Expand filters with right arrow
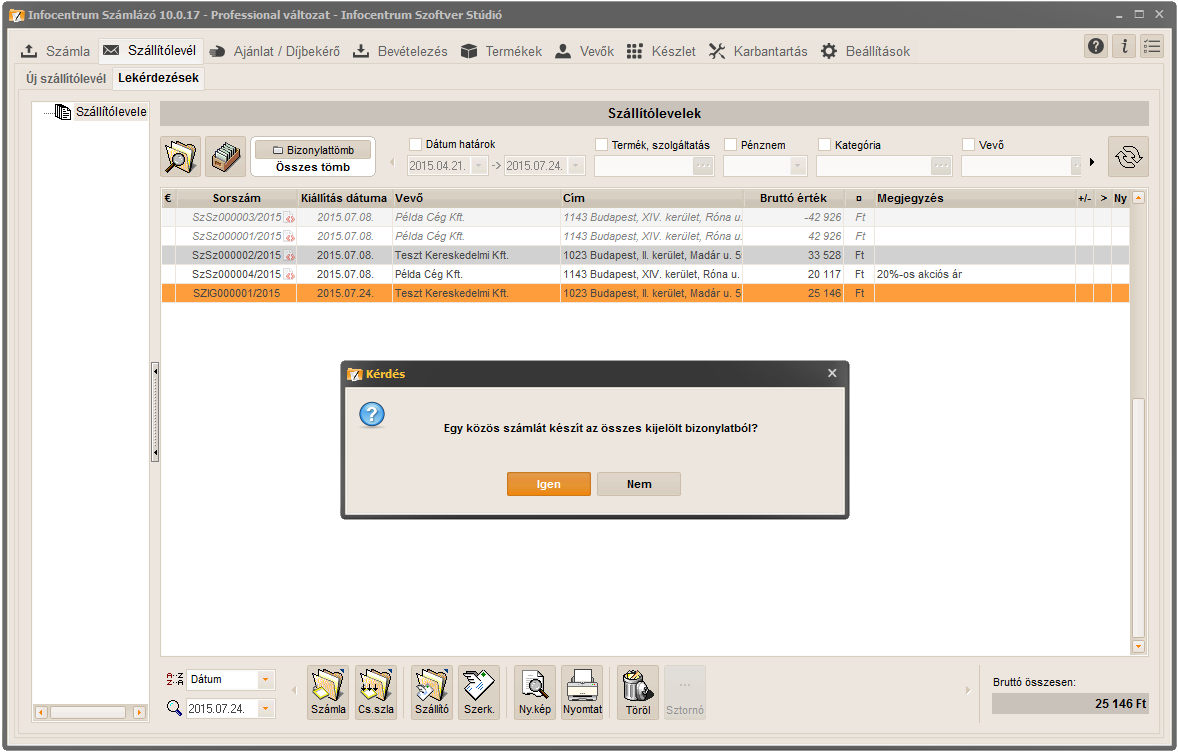The width and height of the screenshot is (1178, 752). tap(1092, 162)
